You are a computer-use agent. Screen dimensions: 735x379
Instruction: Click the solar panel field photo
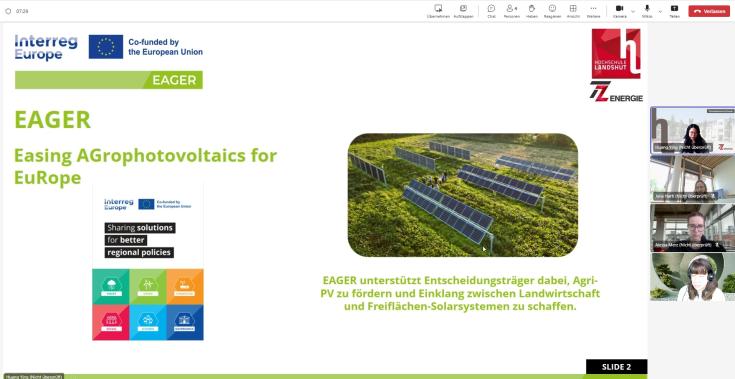pyautogui.click(x=463, y=195)
